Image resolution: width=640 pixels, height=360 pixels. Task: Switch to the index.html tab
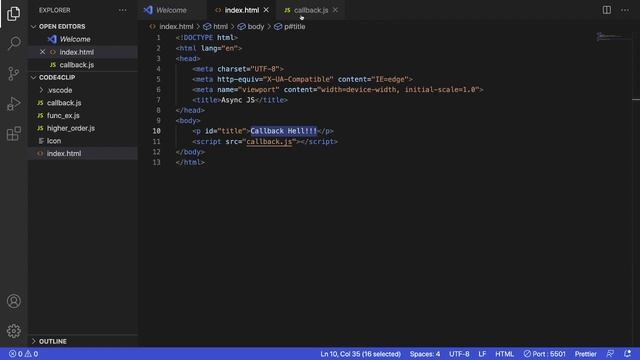(242, 10)
